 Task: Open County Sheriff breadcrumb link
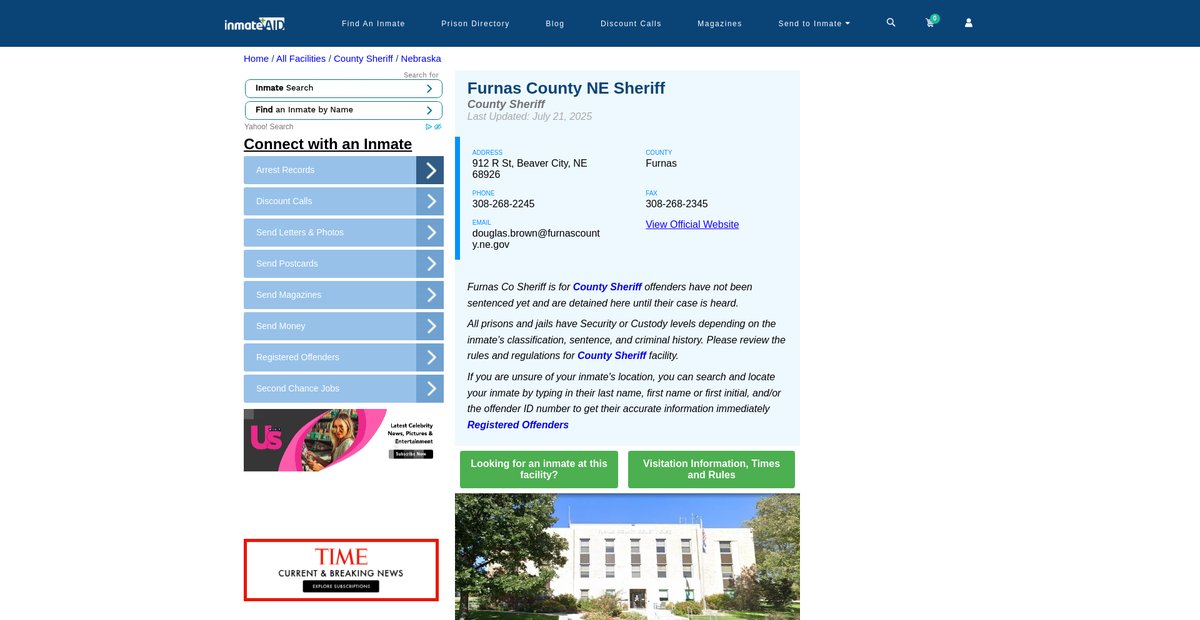click(363, 59)
